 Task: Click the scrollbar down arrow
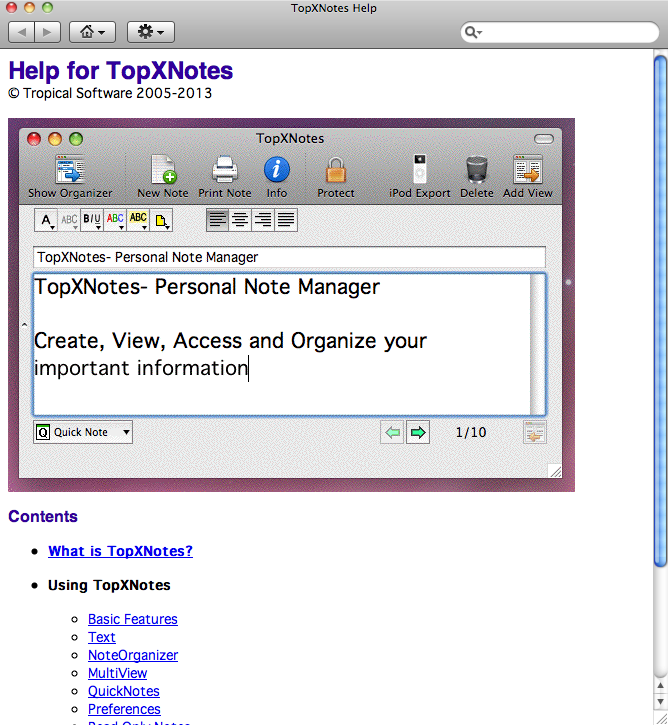click(x=661, y=701)
